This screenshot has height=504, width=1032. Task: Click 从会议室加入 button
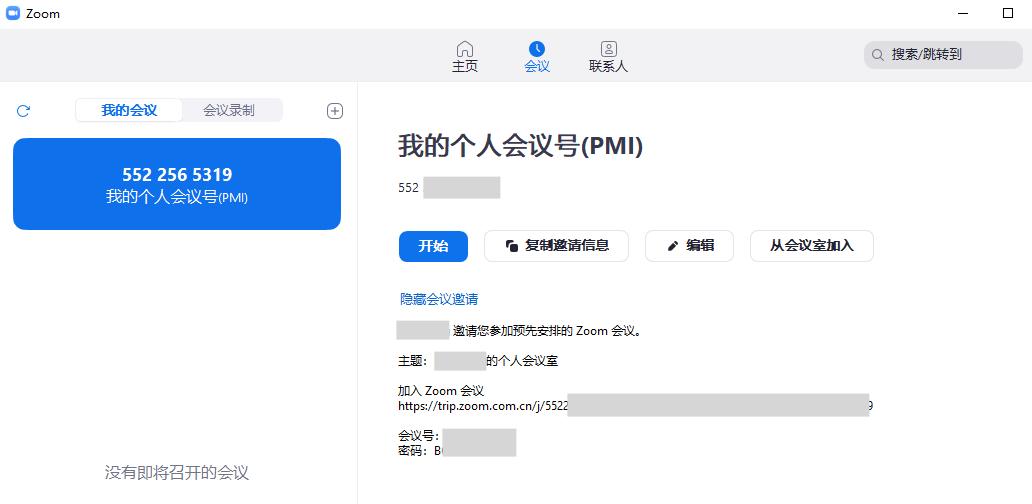pos(812,246)
